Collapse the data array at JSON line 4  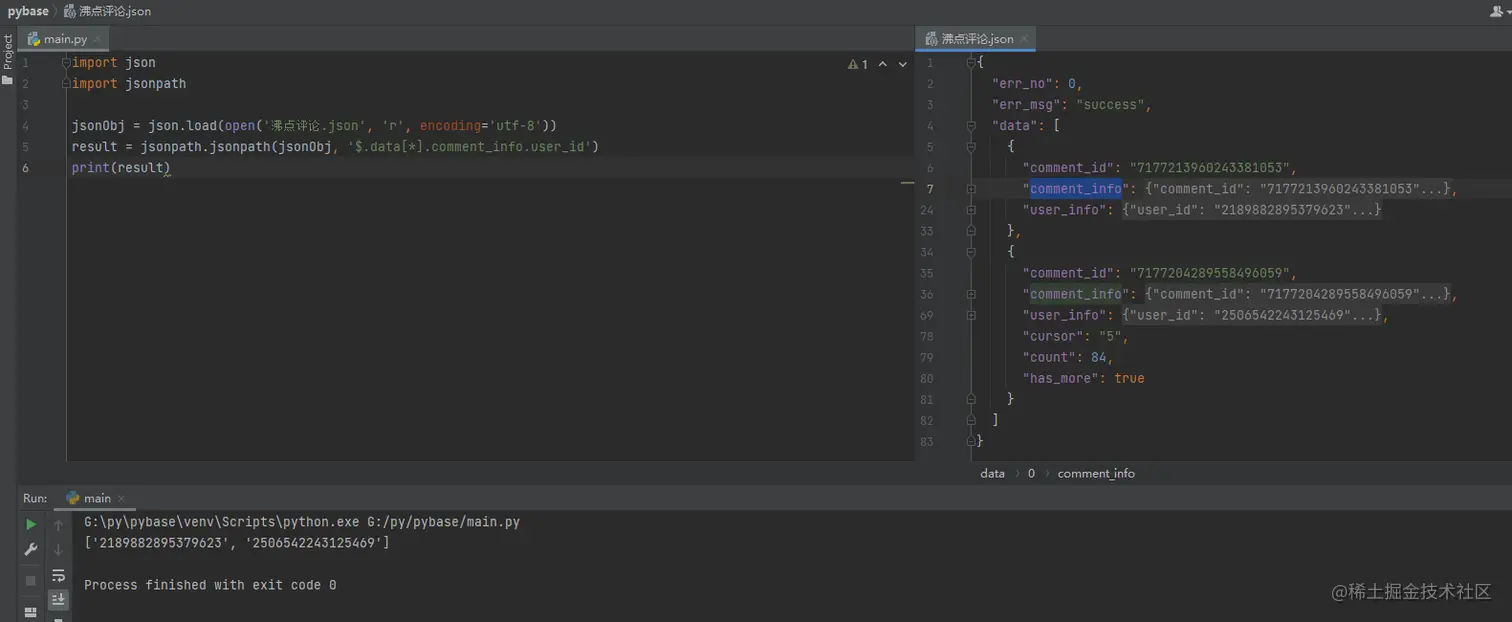pyautogui.click(x=971, y=126)
